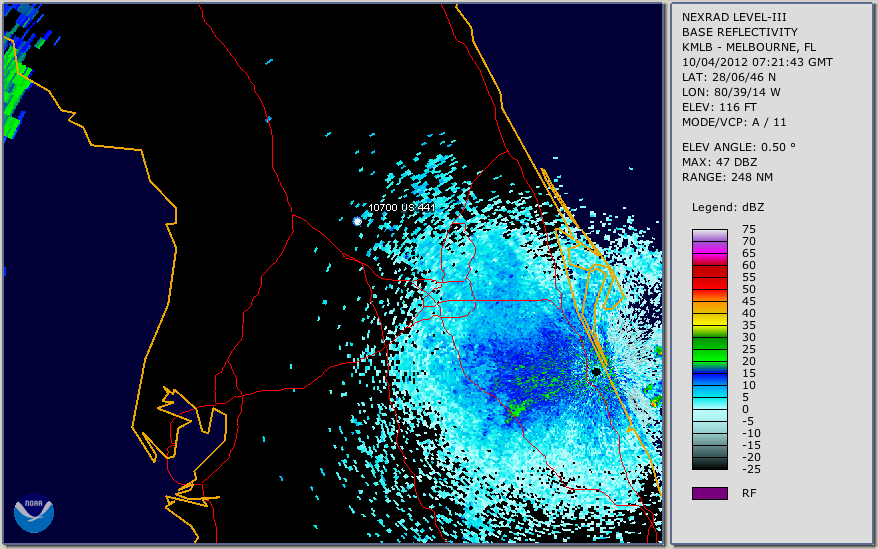Click the NOAA logo on the map

[34, 513]
